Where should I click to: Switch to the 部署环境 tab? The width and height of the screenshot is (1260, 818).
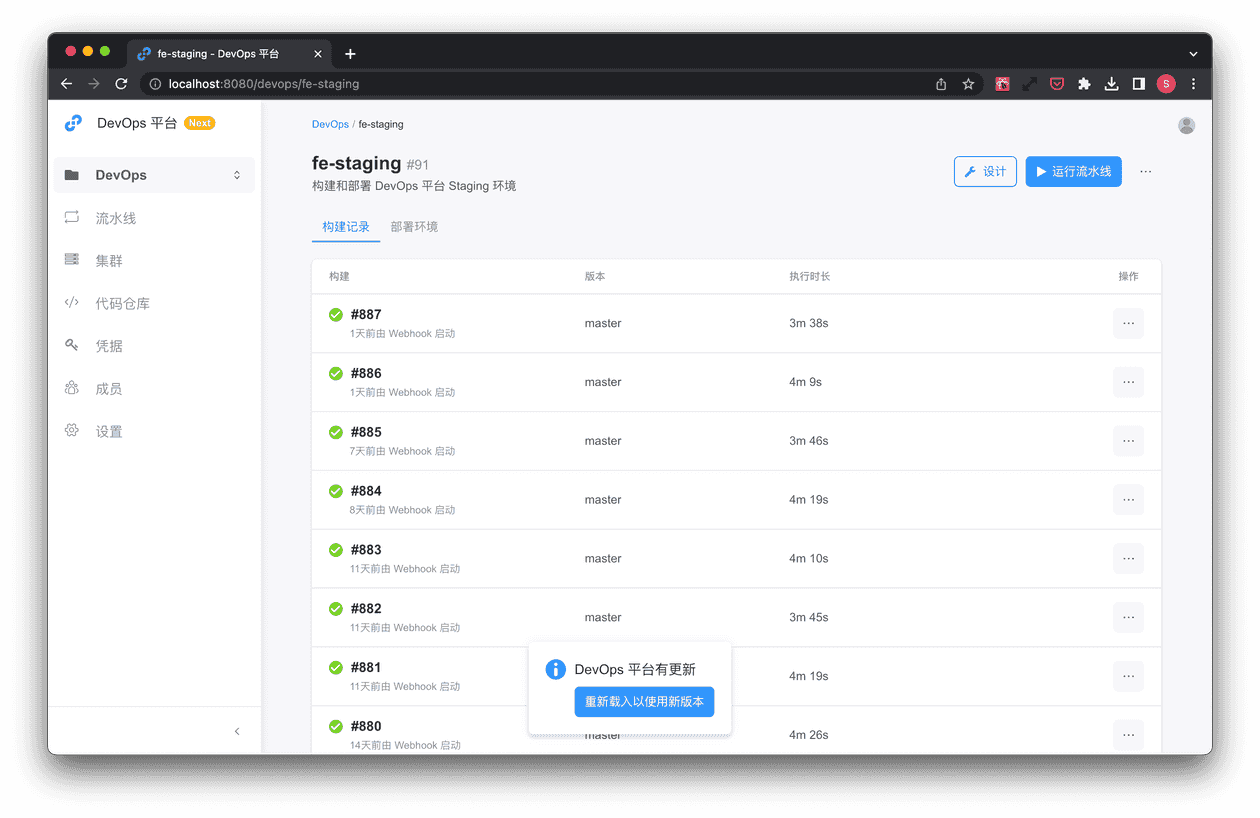(x=414, y=227)
